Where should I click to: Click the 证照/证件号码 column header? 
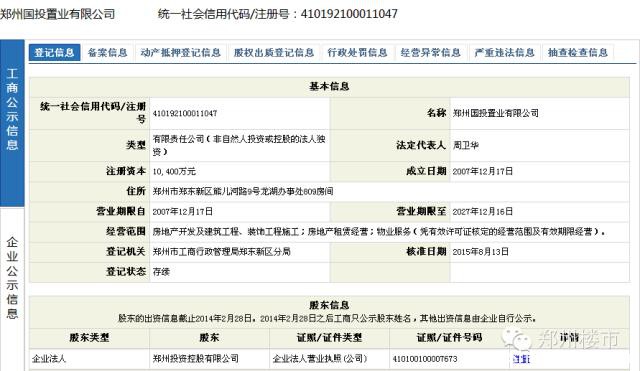coord(449,338)
